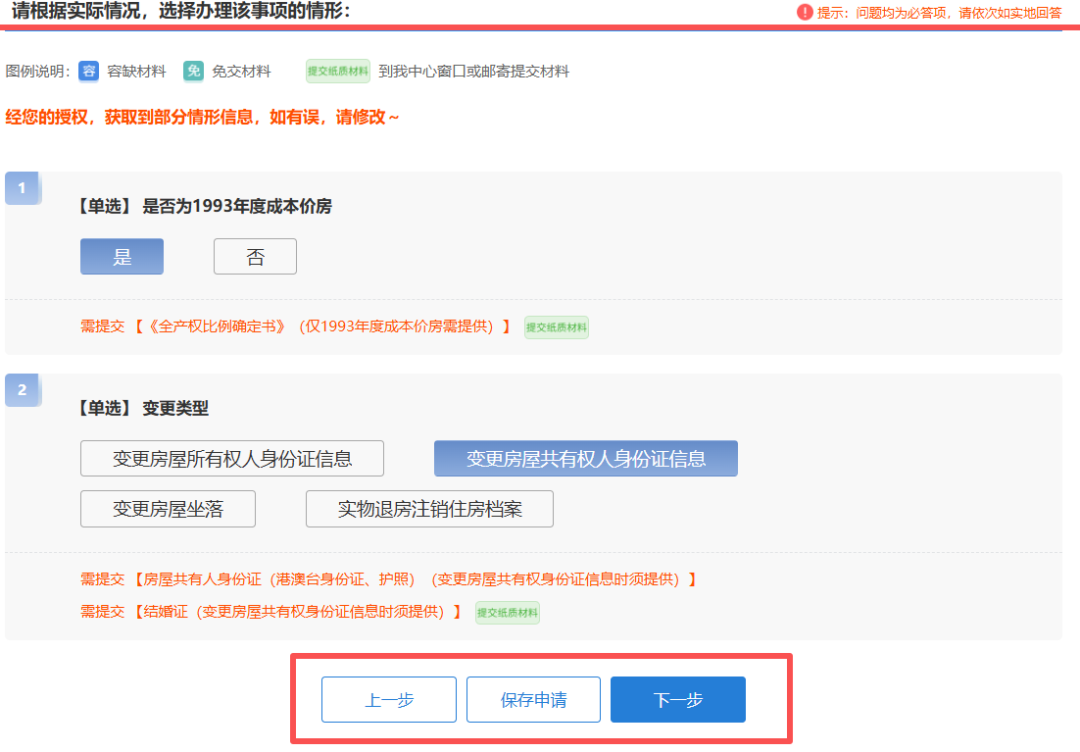Select 否 for 1993年度成本价房
Screen dimensions: 1080x752
(x=255, y=257)
